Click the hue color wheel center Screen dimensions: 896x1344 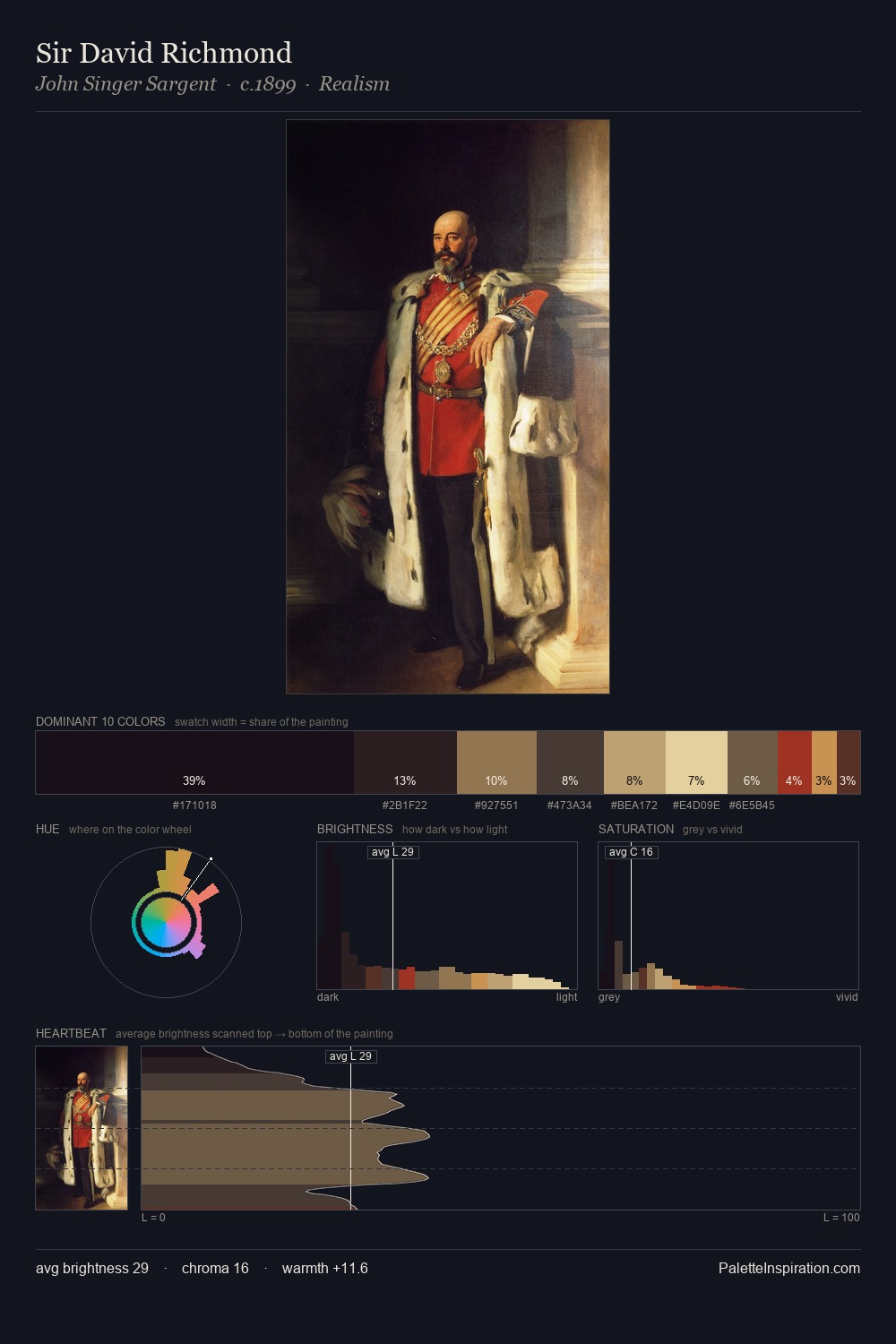[166, 922]
